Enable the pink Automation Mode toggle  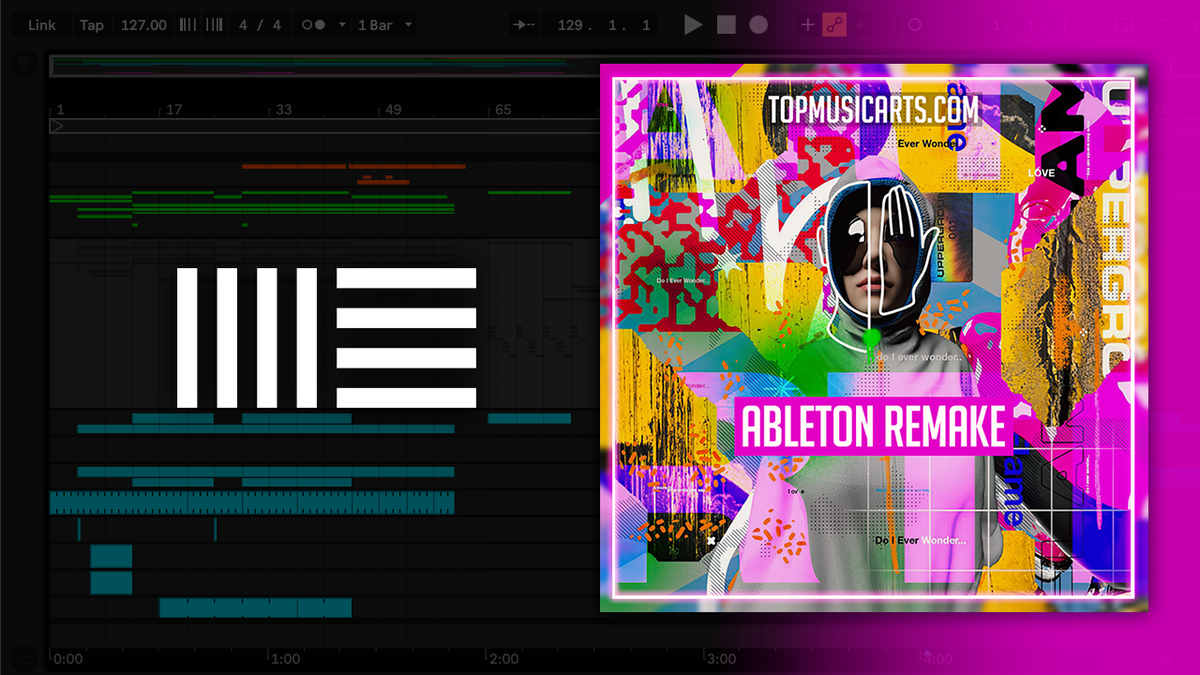[x=834, y=24]
